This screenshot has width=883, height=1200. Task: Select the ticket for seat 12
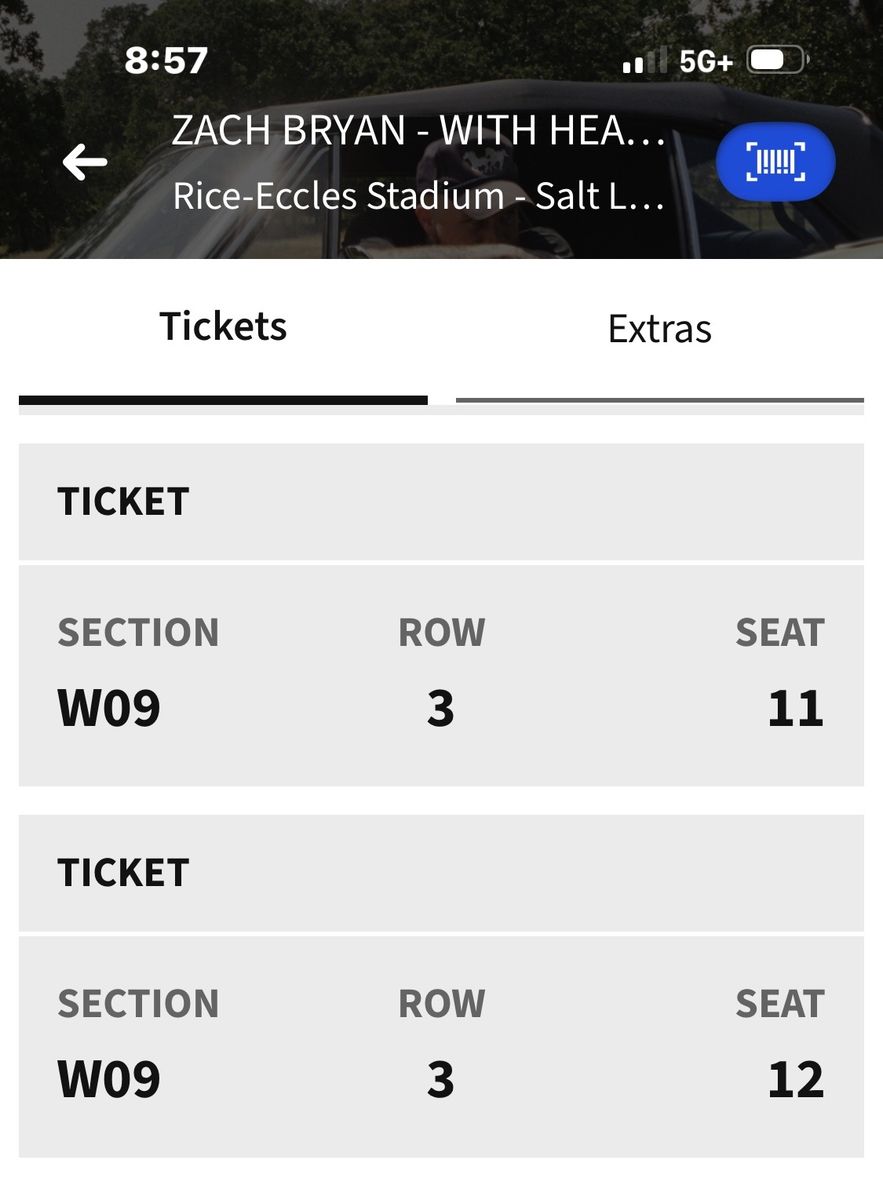point(441,1047)
